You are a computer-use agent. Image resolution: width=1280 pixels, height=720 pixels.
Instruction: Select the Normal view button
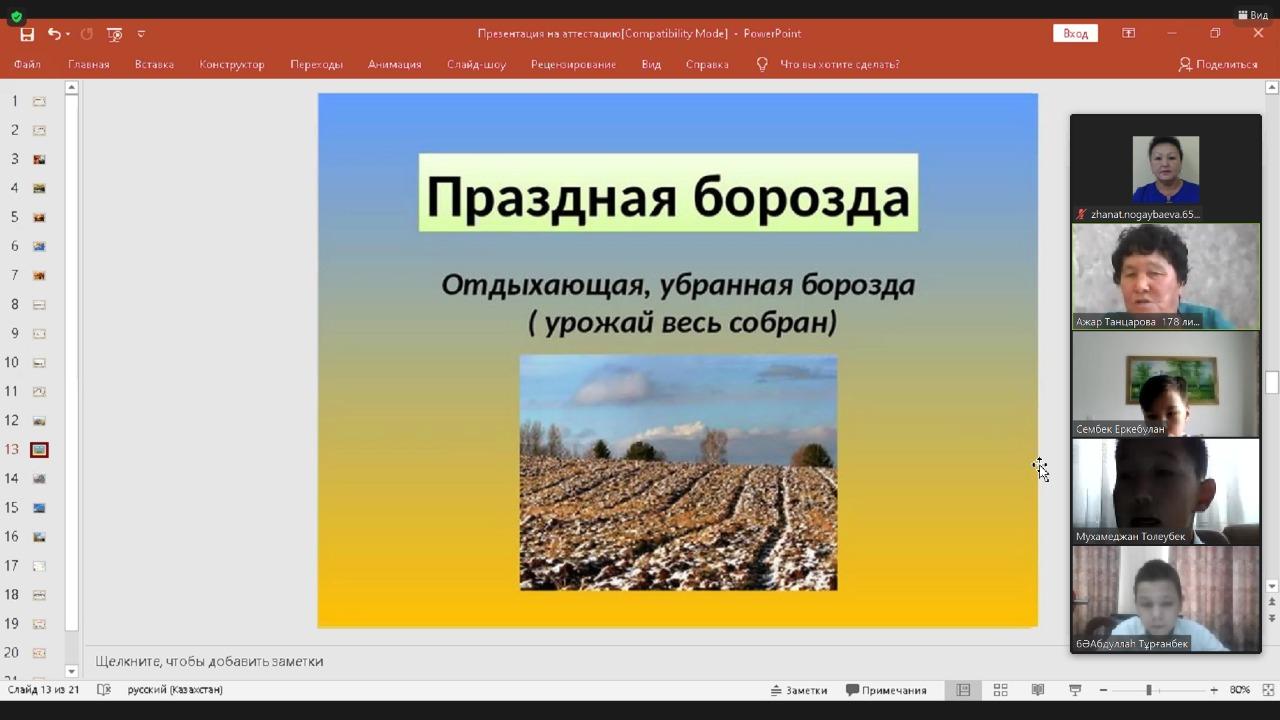click(963, 690)
